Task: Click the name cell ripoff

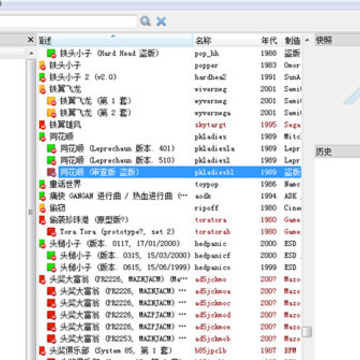Action: click(207, 208)
